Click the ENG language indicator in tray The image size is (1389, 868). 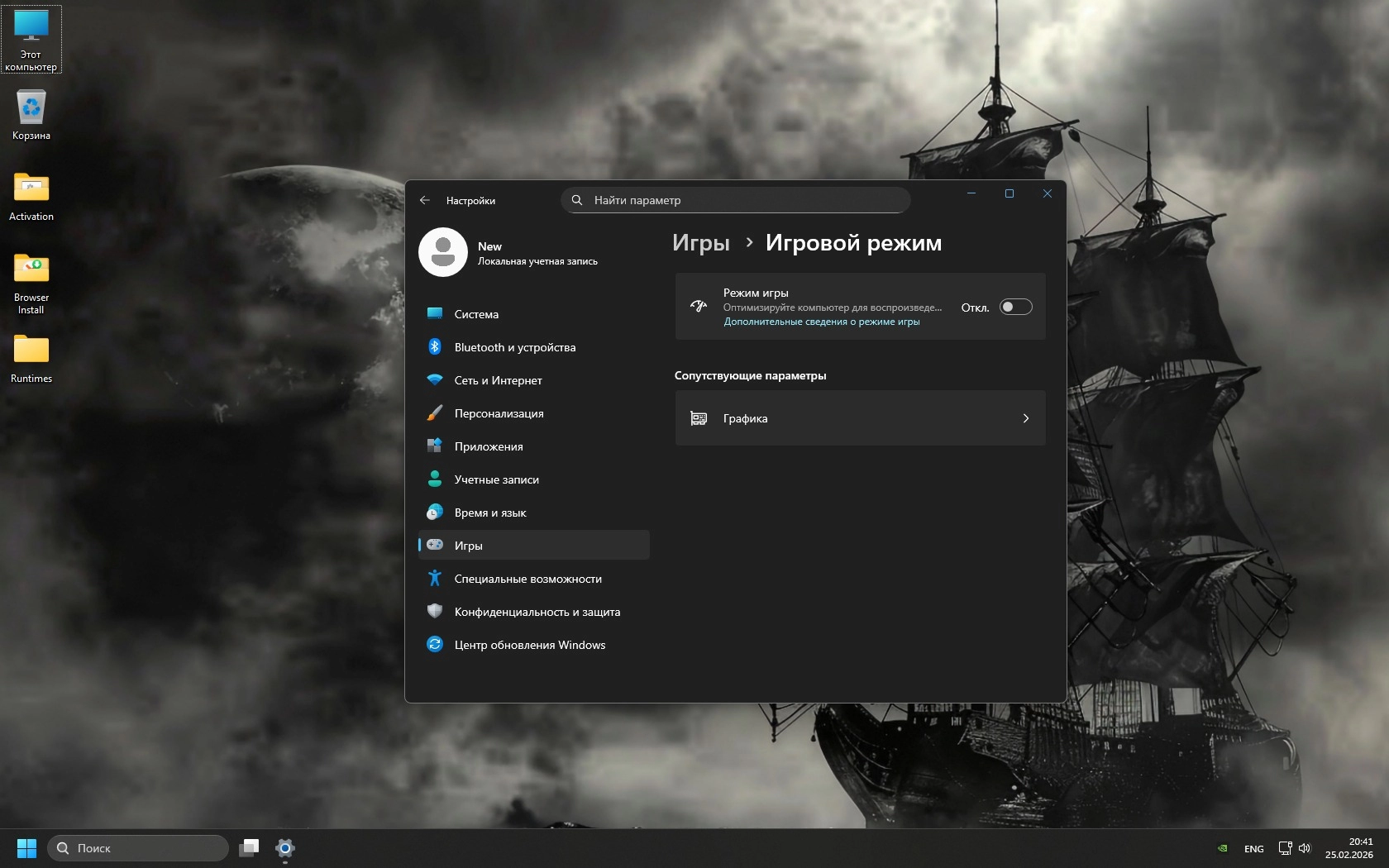(x=1253, y=849)
